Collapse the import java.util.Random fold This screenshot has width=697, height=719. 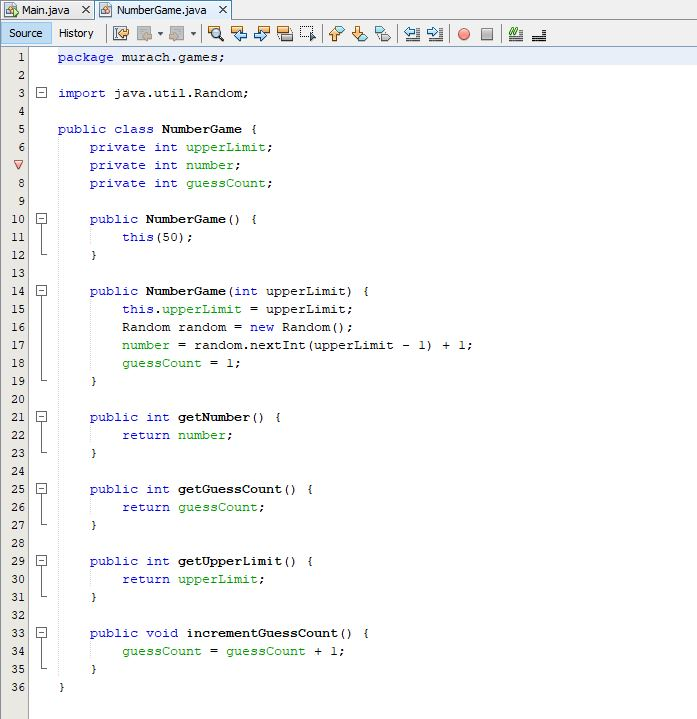tap(42, 93)
